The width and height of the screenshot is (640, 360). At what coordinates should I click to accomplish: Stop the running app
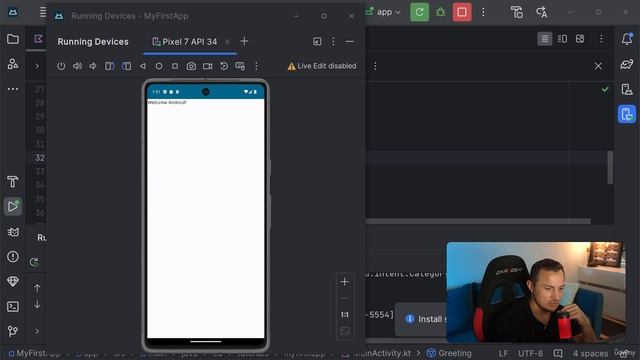coord(462,12)
